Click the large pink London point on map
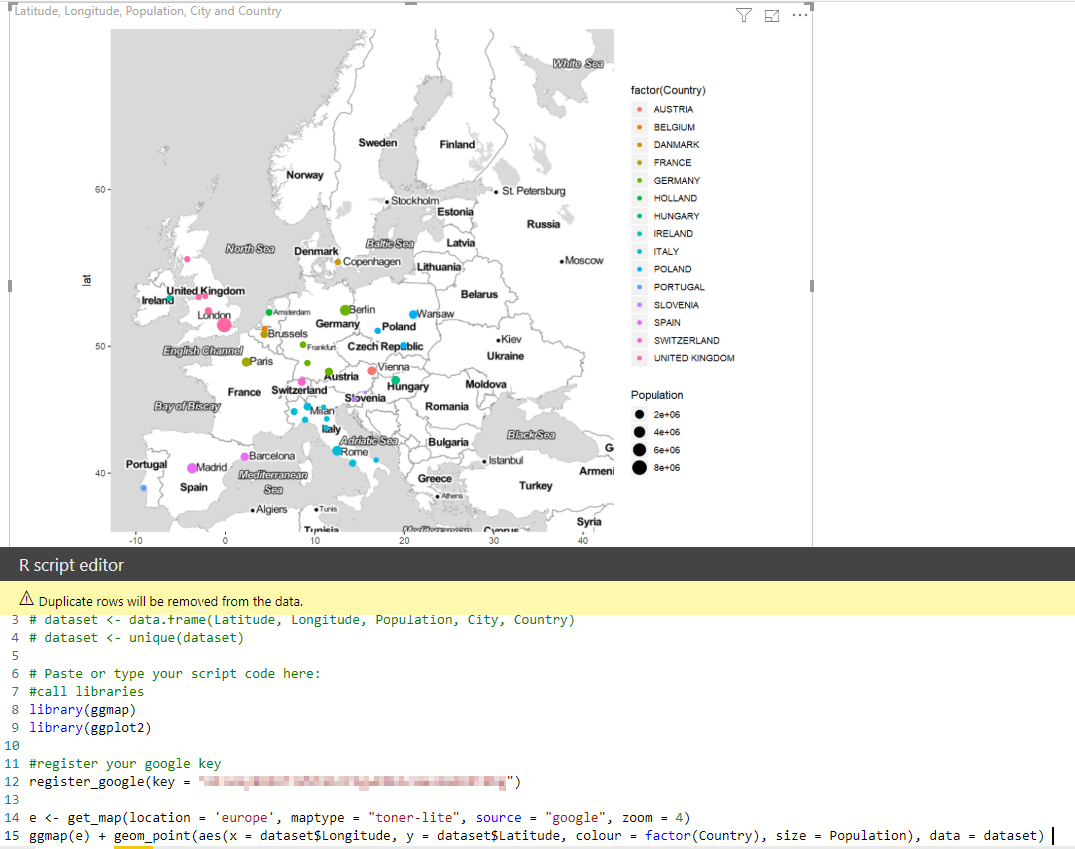The image size is (1075, 849). coord(224,325)
